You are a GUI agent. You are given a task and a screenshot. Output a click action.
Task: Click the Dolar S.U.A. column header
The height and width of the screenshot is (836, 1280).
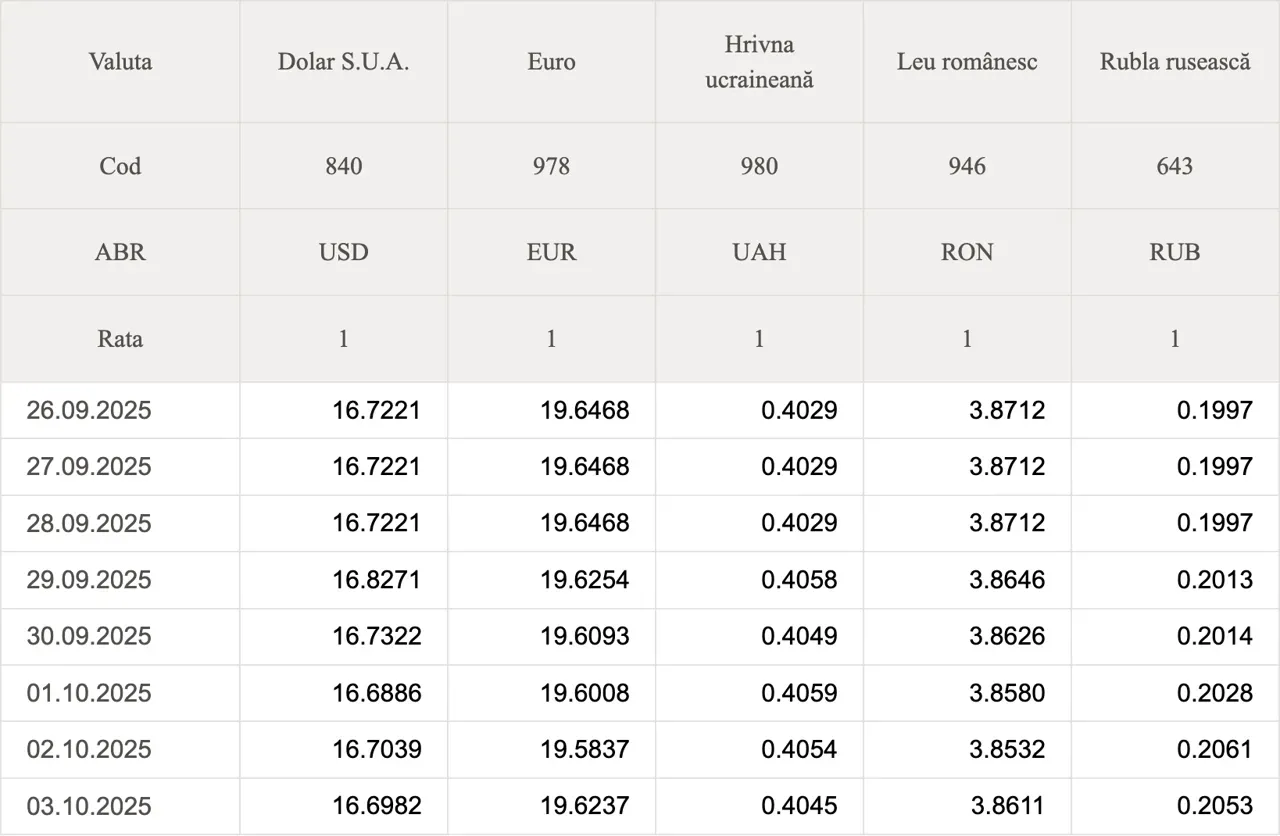[343, 62]
